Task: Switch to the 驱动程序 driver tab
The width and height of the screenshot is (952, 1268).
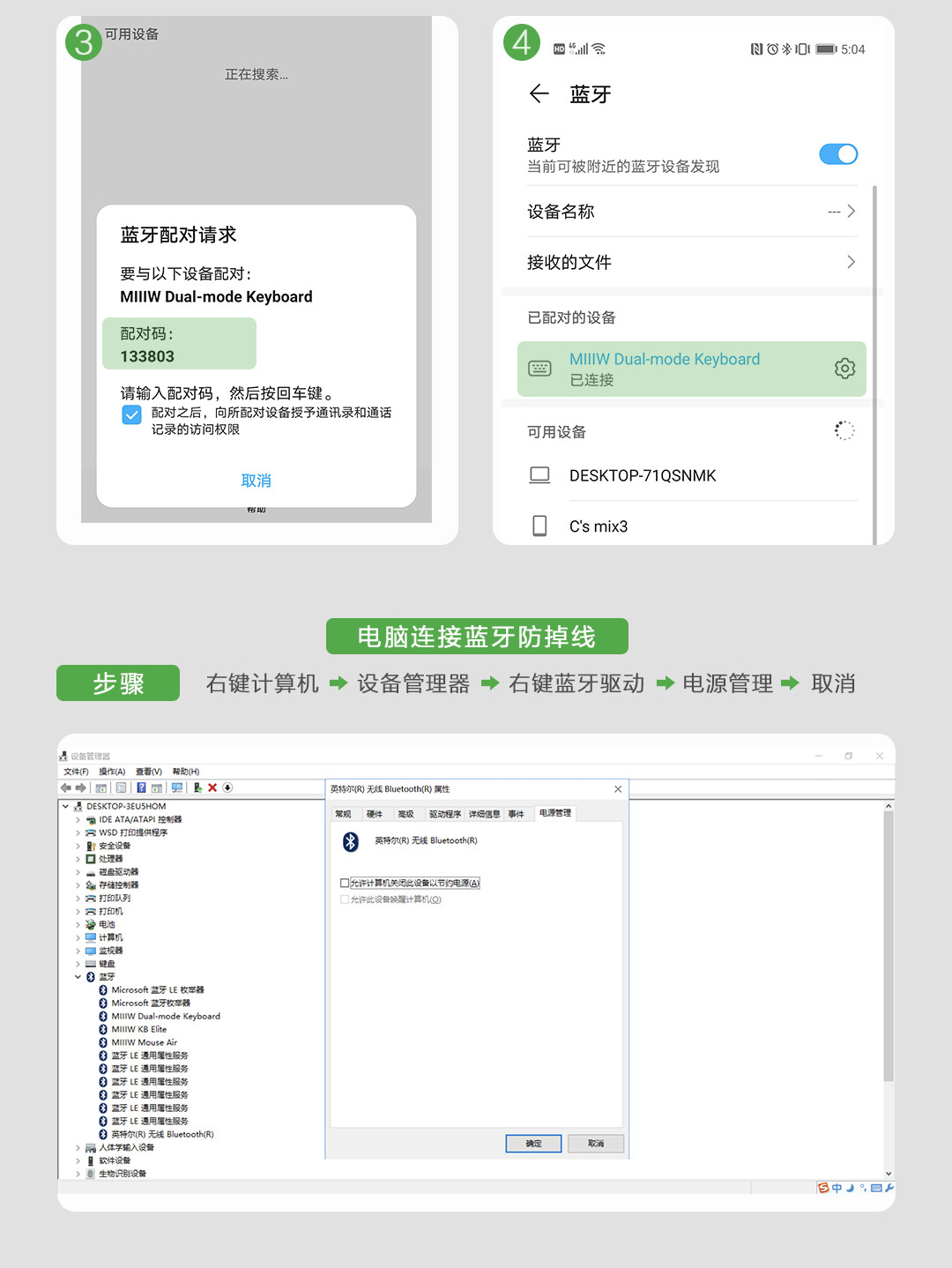Action: click(x=444, y=814)
